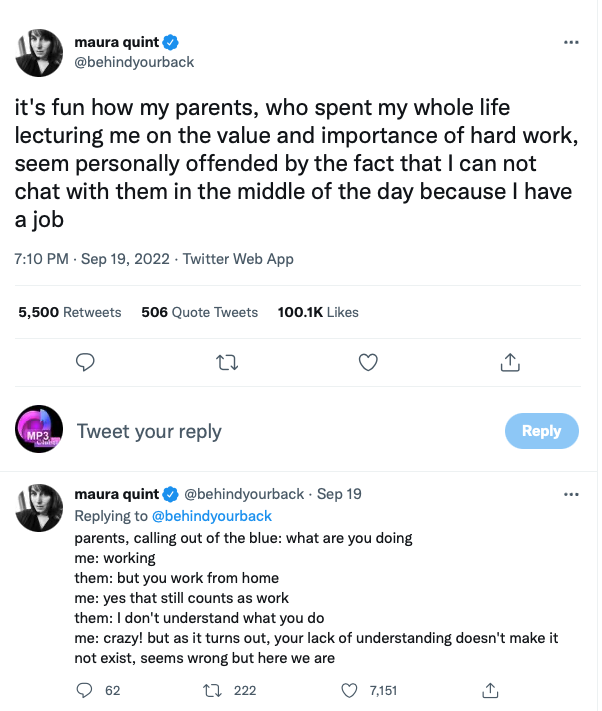Retweet the reply tweet with 222 retweets
Image resolution: width=602 pixels, height=711 pixels.
click(x=211, y=690)
